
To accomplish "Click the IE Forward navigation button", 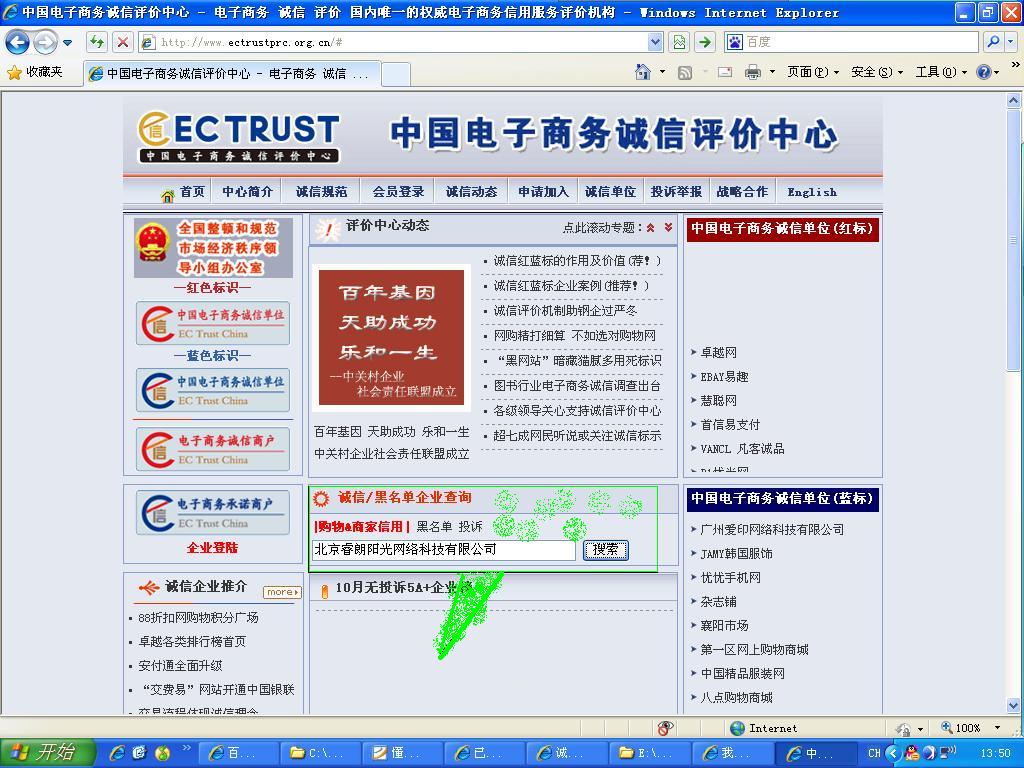I will click(45, 42).
